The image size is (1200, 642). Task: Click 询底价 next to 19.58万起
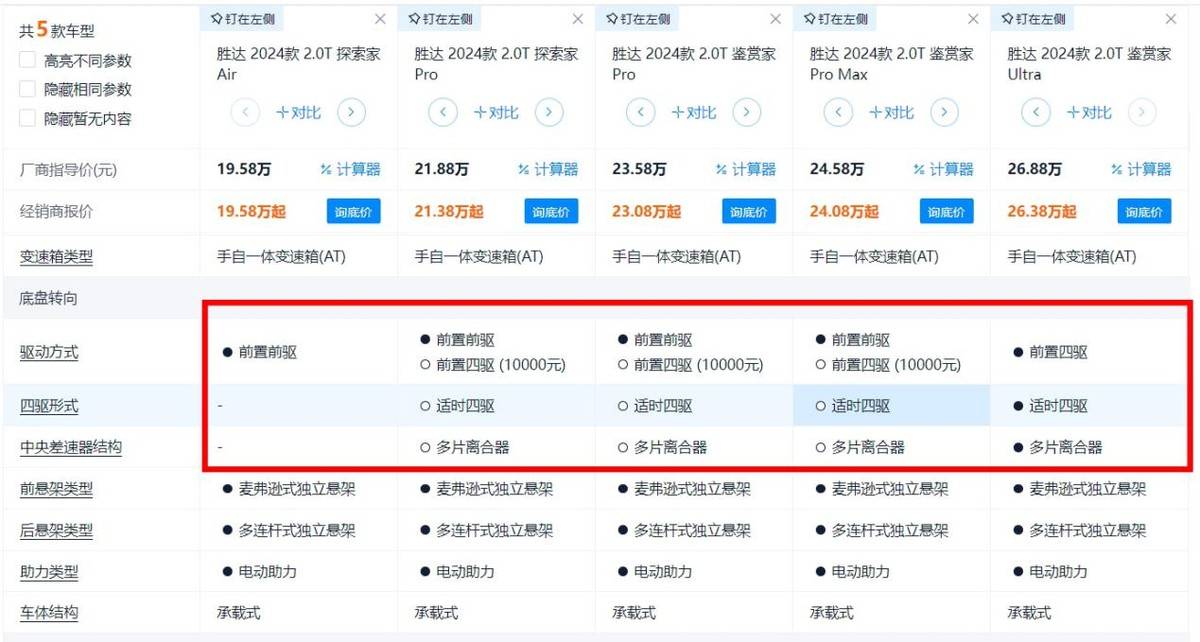pos(353,212)
